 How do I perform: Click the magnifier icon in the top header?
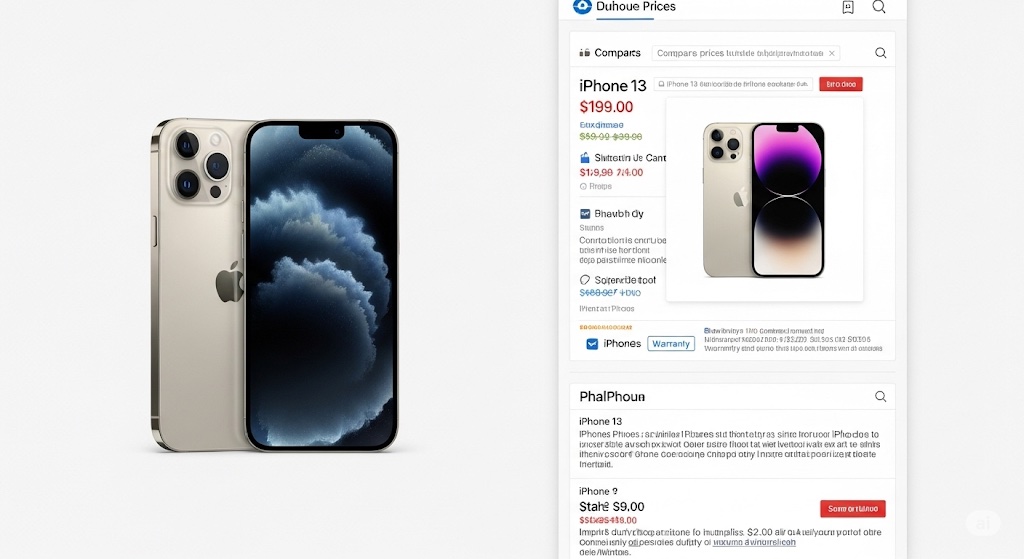(x=879, y=7)
